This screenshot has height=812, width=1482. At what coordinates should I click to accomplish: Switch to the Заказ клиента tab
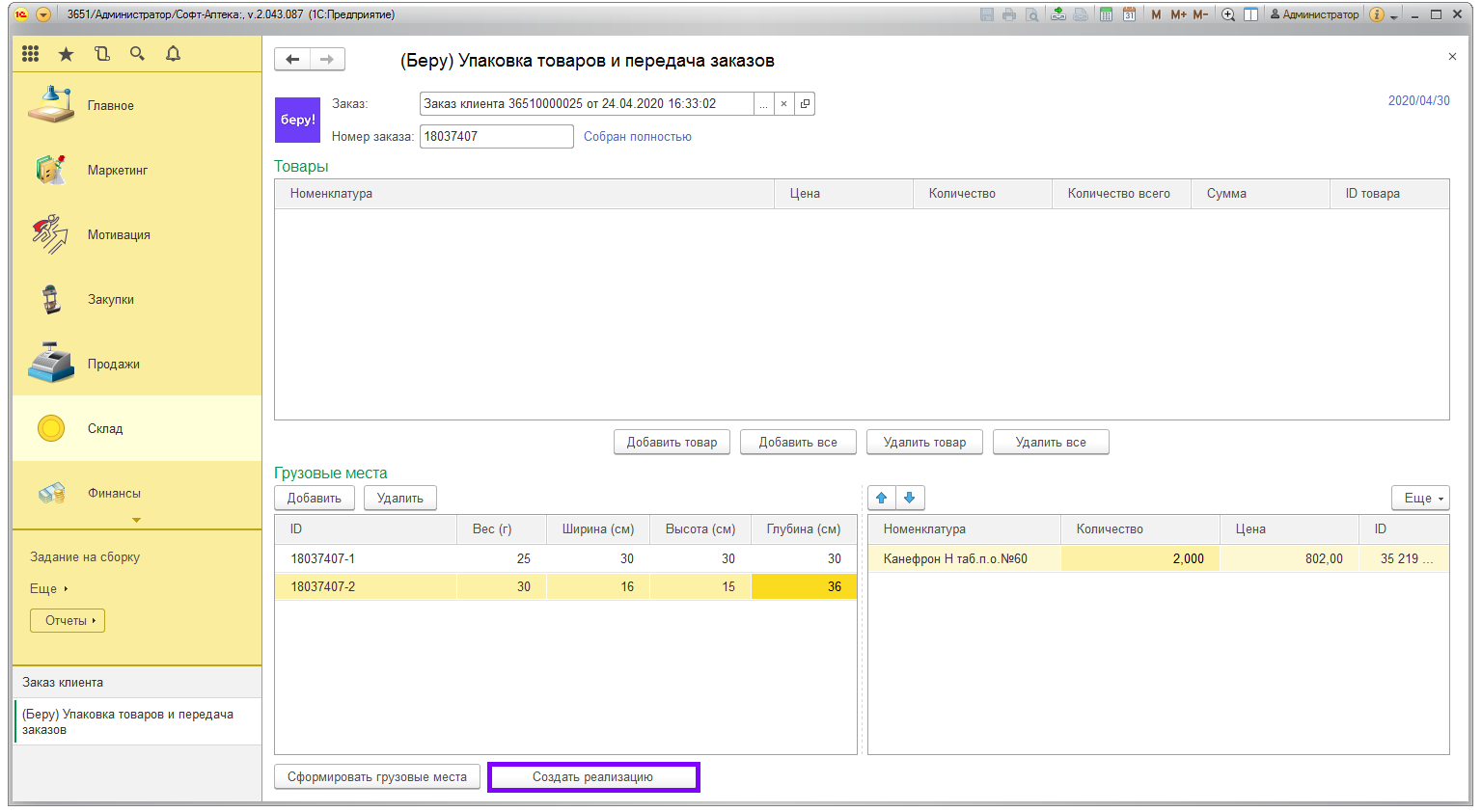click(63, 682)
